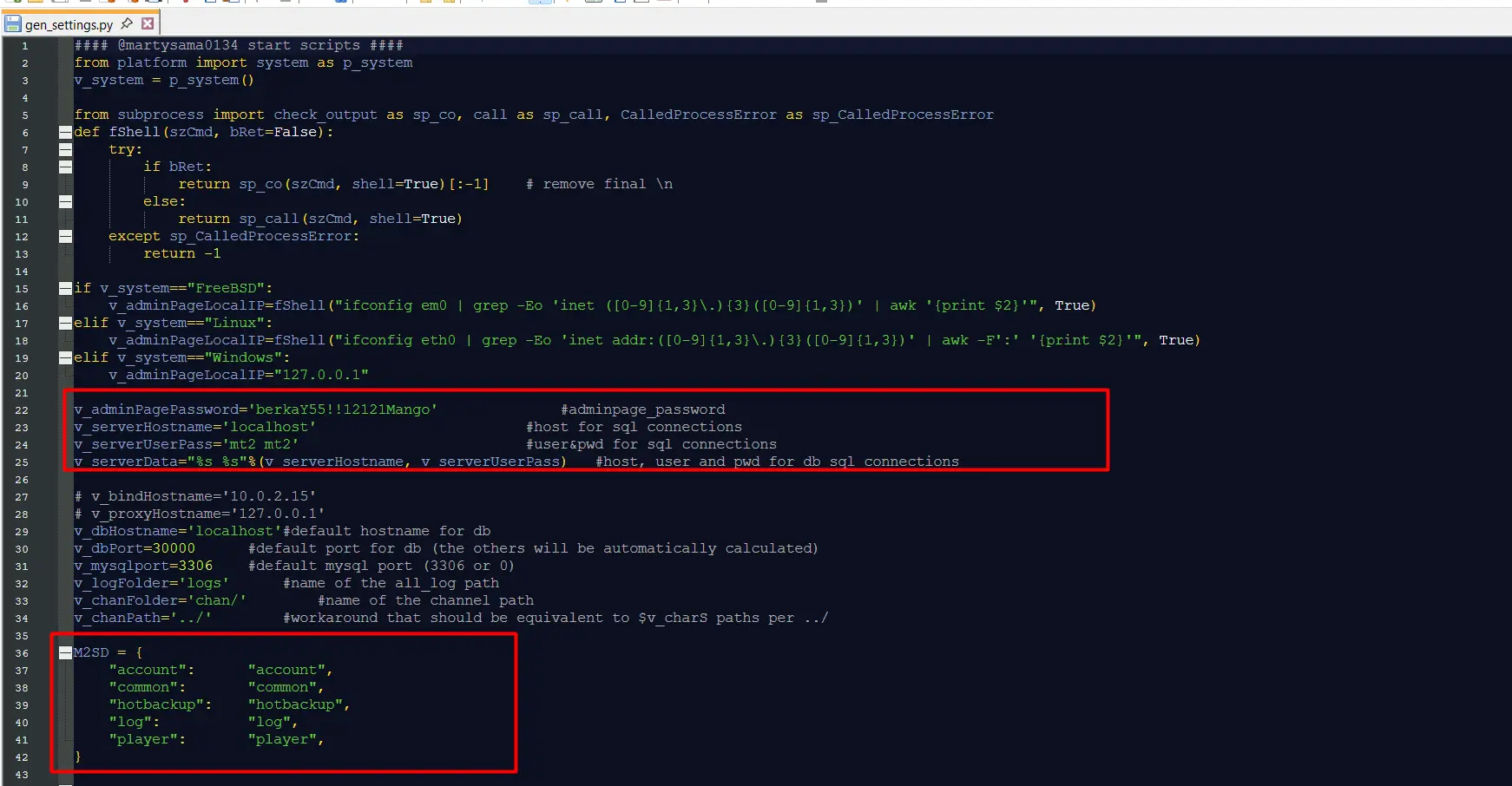Click line number 22 in the margin

point(22,410)
